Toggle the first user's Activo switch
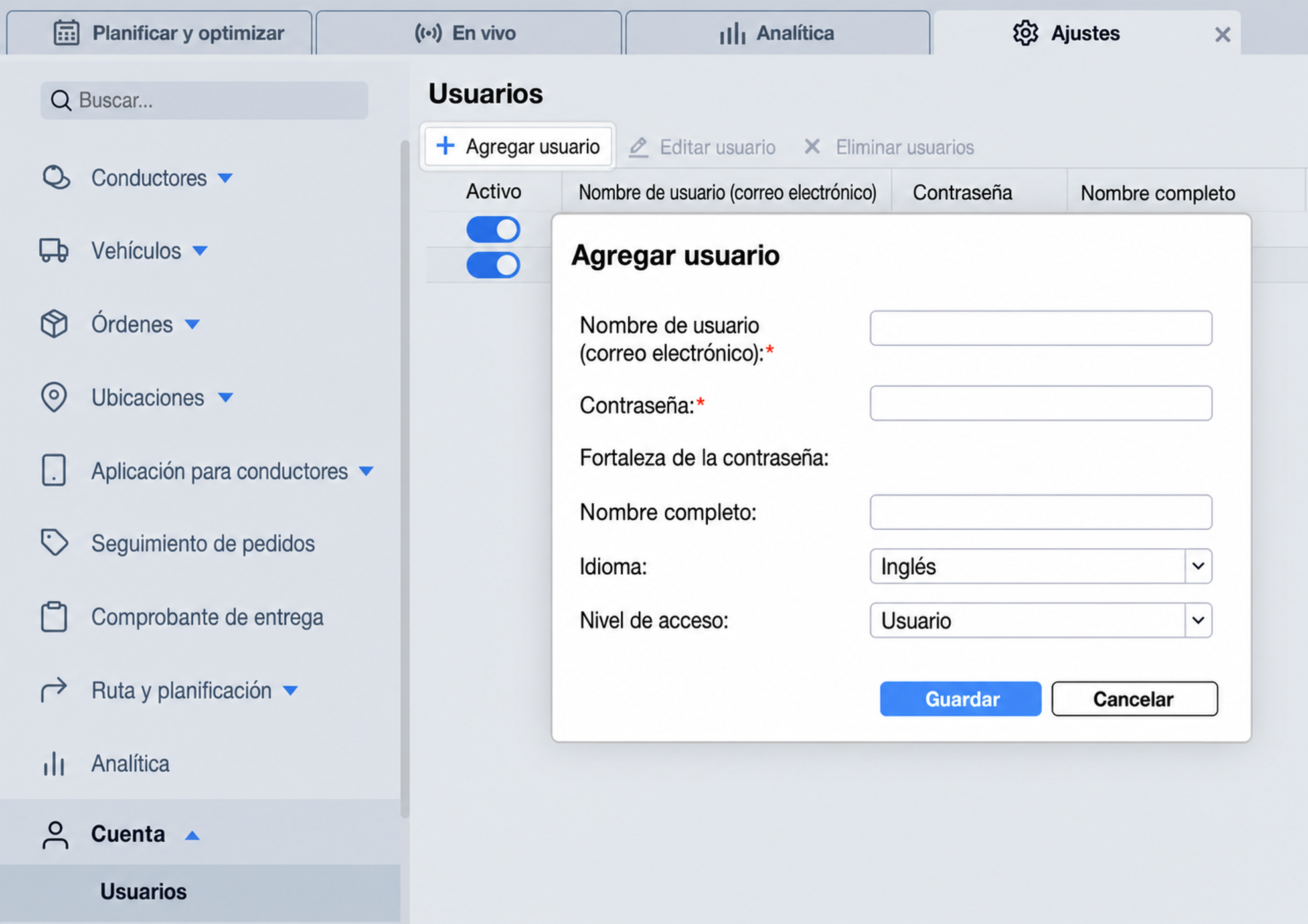This screenshot has height=924, width=1308. coord(493,230)
